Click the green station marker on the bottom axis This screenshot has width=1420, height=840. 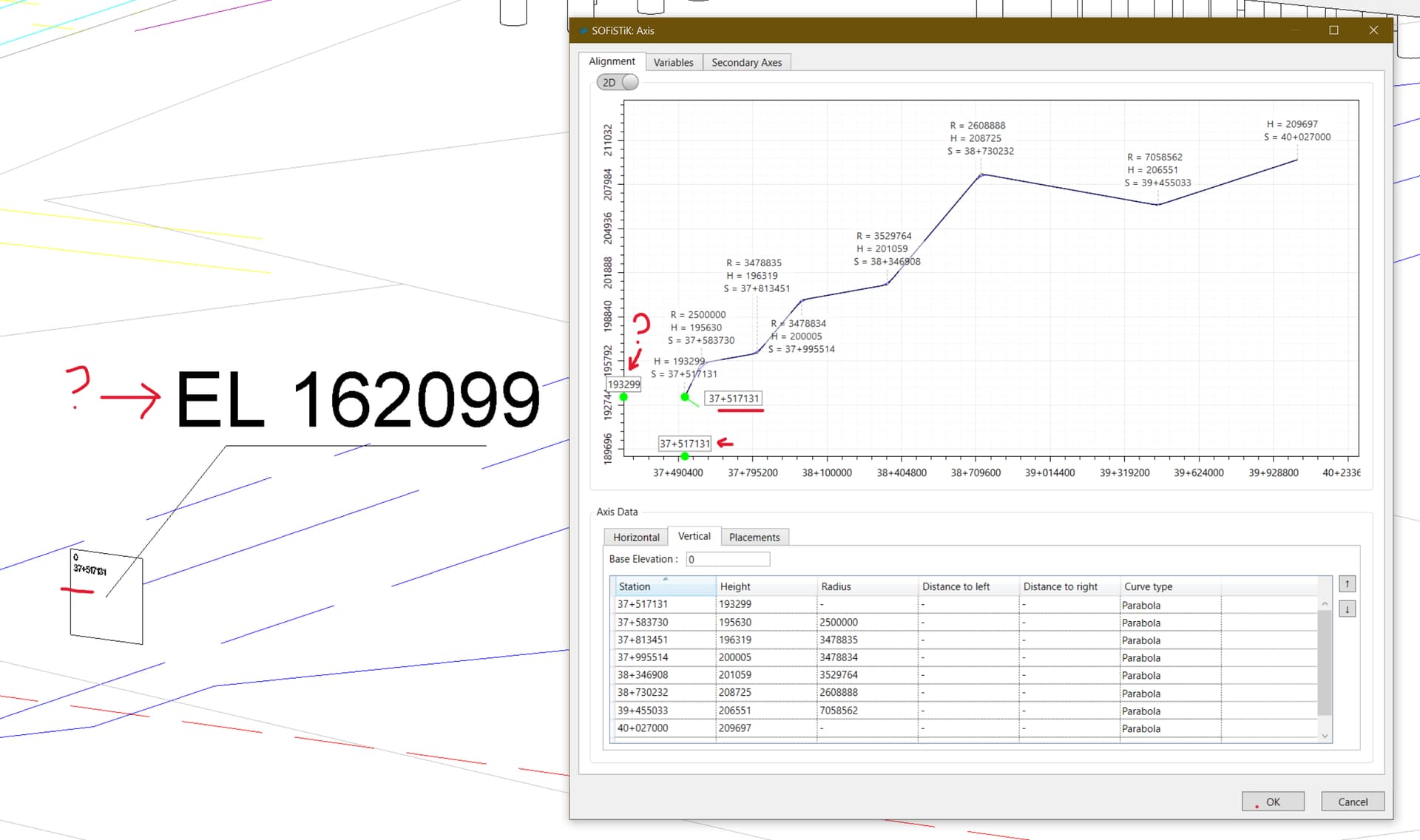(685, 456)
